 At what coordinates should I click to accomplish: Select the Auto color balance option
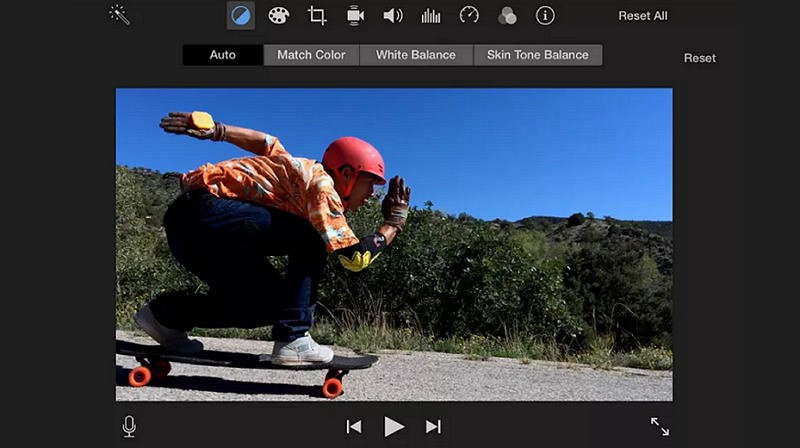click(x=223, y=55)
